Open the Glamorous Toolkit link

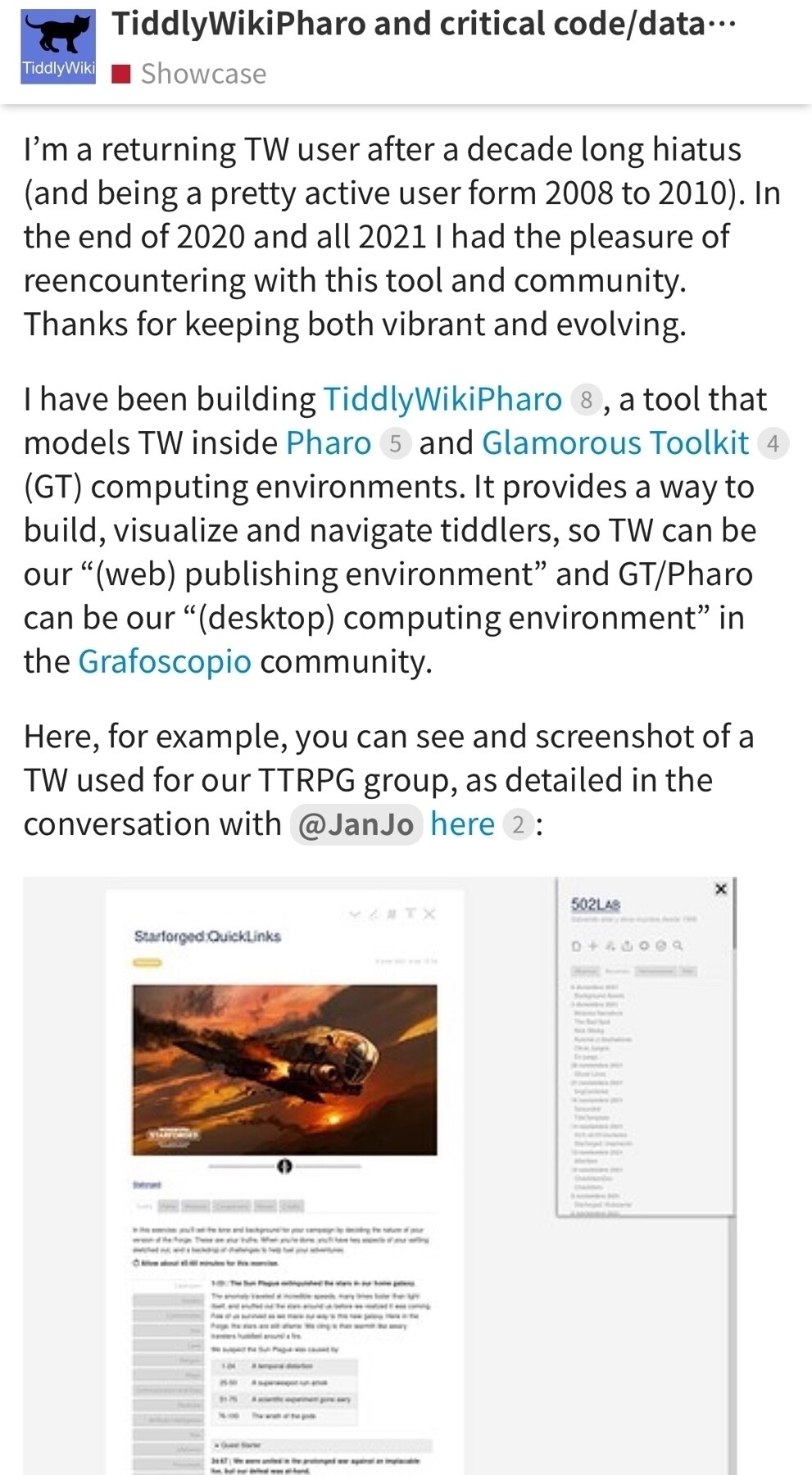point(615,442)
